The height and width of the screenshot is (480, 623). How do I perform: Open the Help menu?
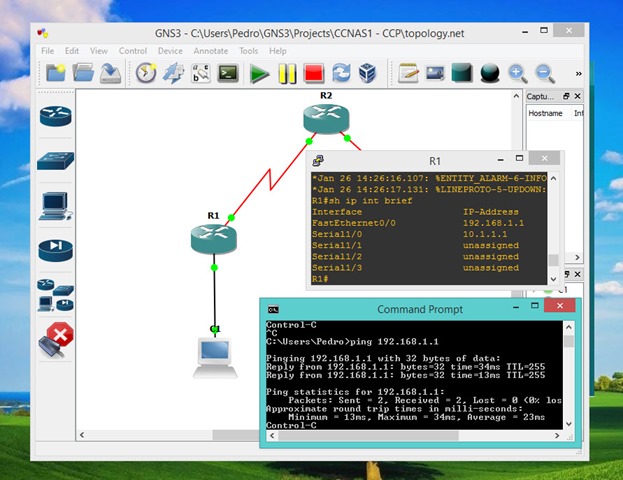277,51
